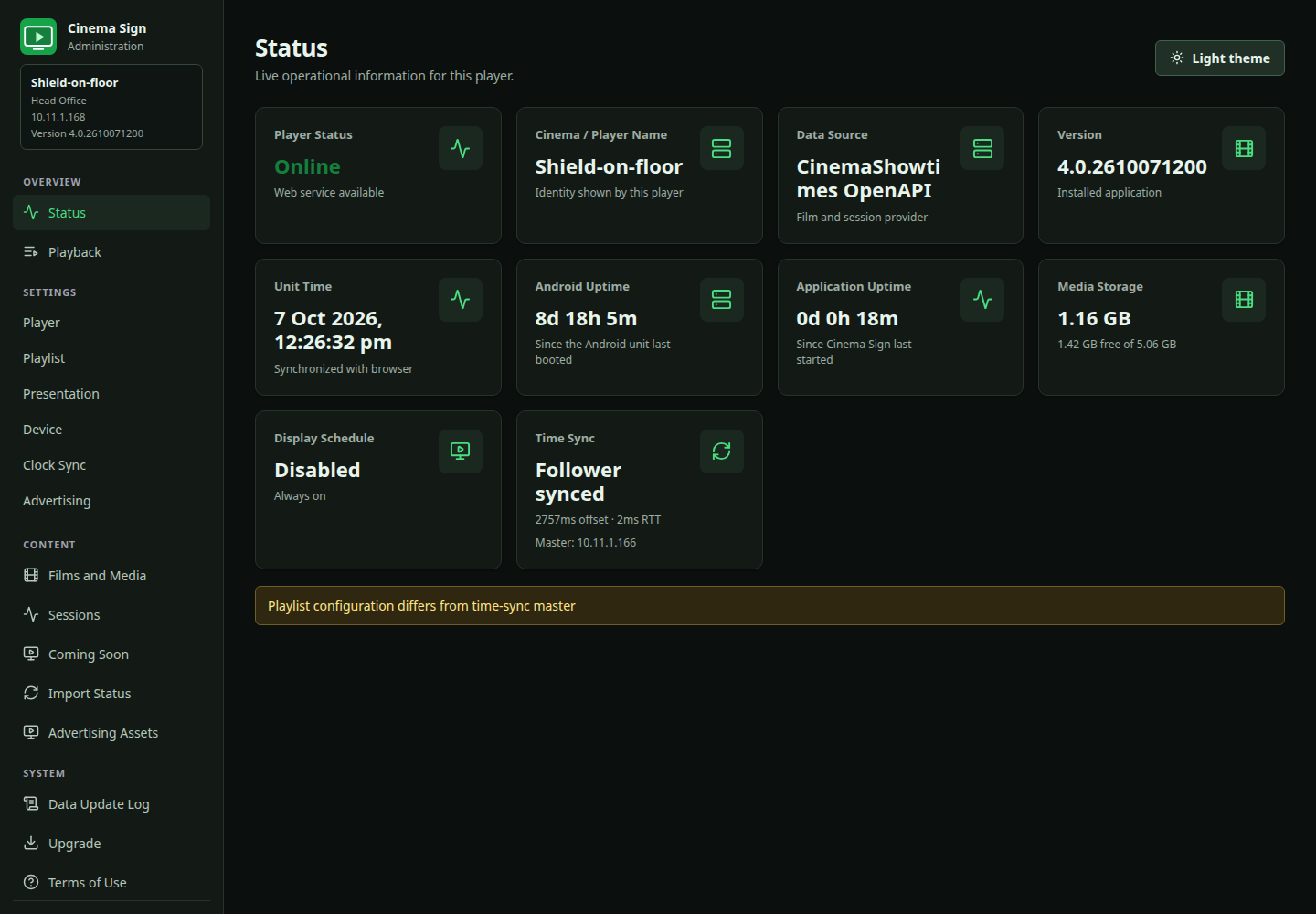1316x914 pixels.
Task: Click '2757ms offset · 2ms RTT' text
Action: (598, 520)
